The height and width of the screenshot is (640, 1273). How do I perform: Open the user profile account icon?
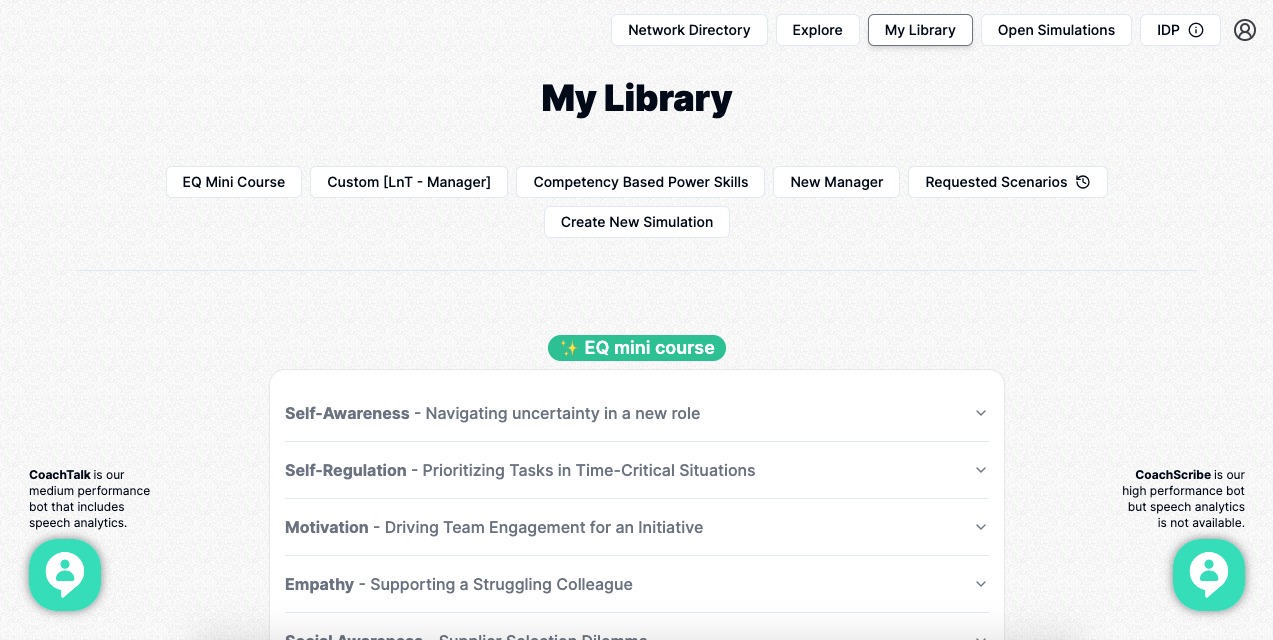[x=1244, y=30]
